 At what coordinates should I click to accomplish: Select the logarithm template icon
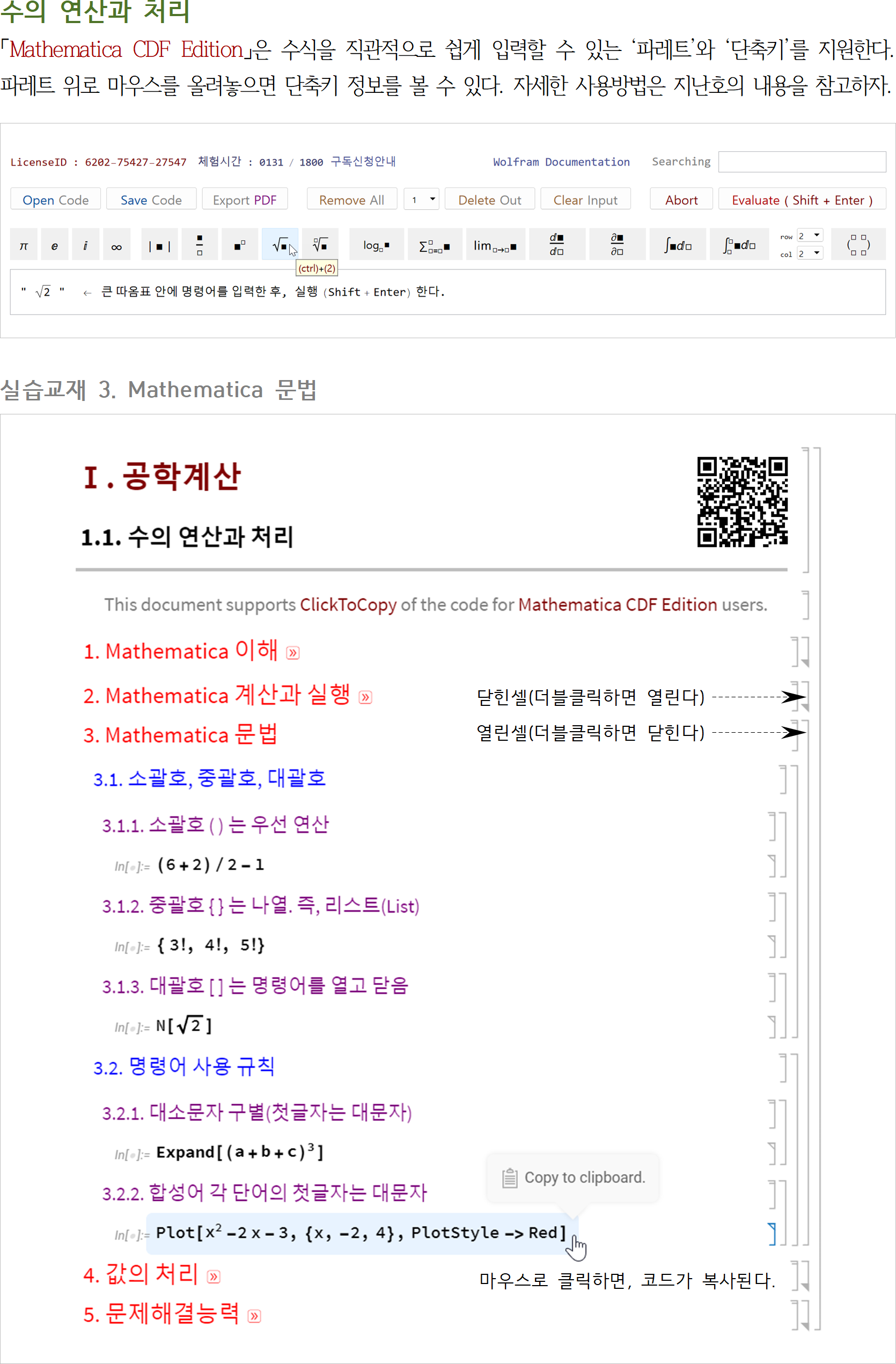(376, 244)
